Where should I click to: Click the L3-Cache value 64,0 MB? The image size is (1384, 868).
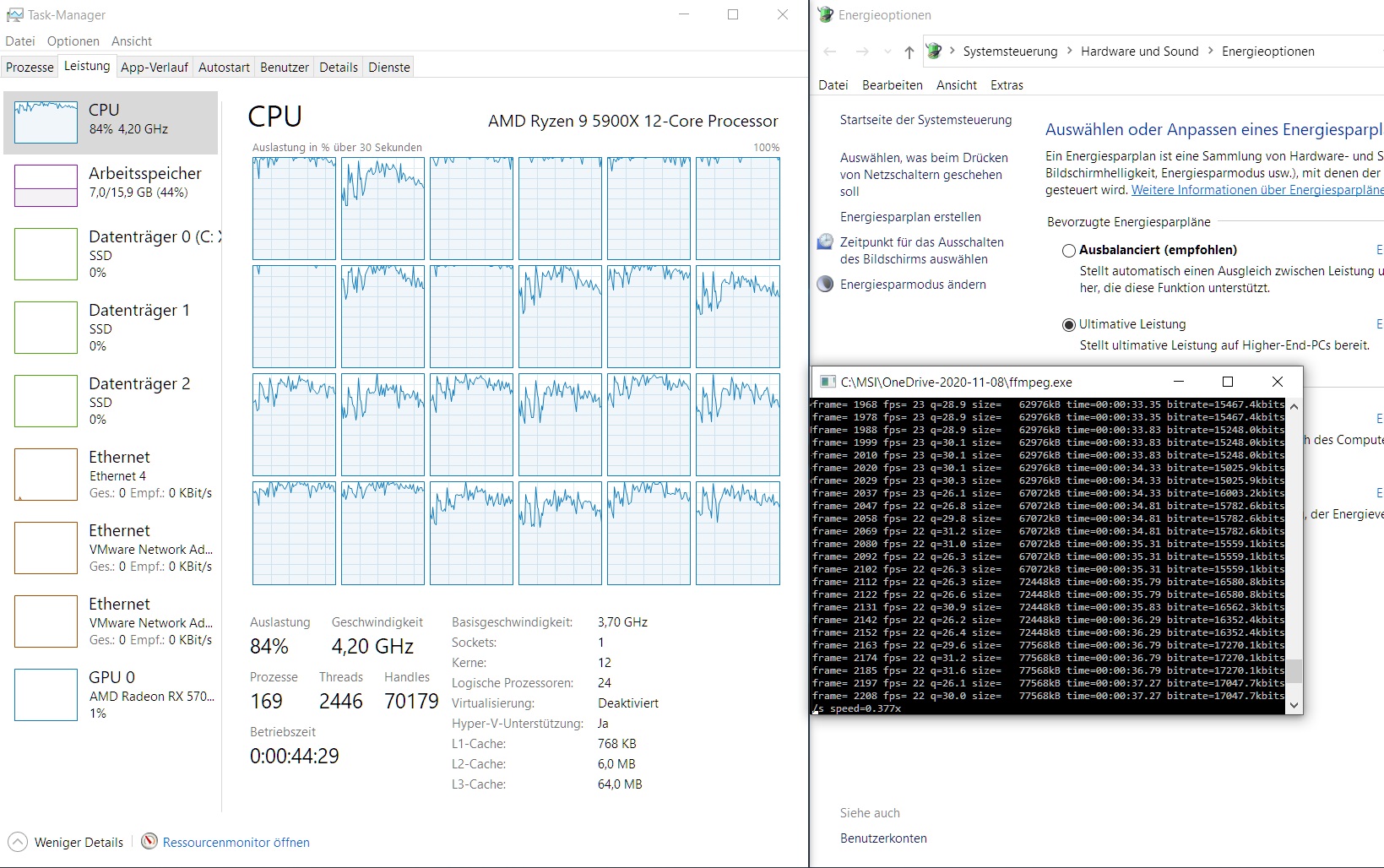(620, 784)
